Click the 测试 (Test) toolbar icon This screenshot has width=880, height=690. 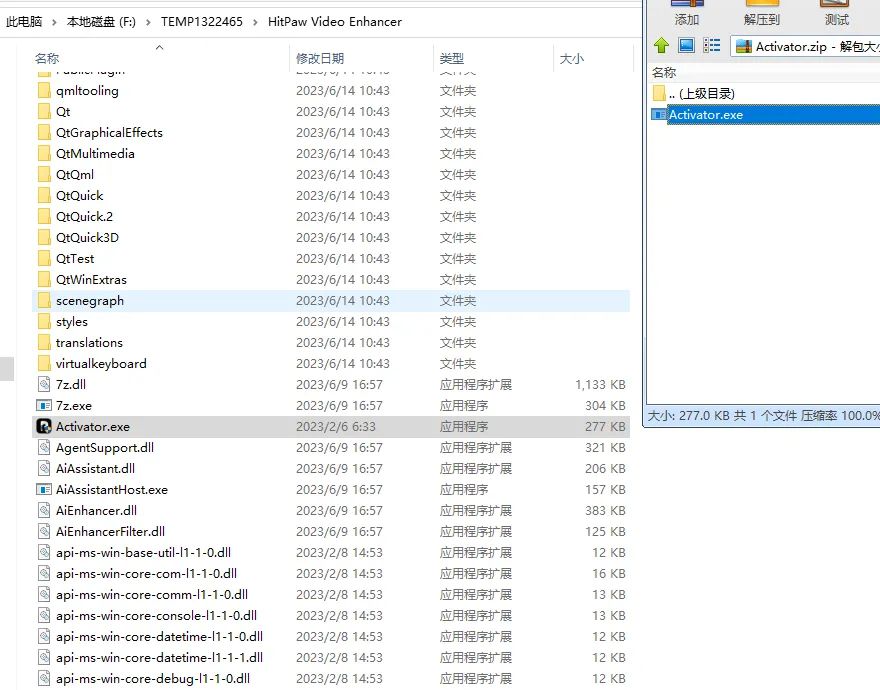(836, 13)
